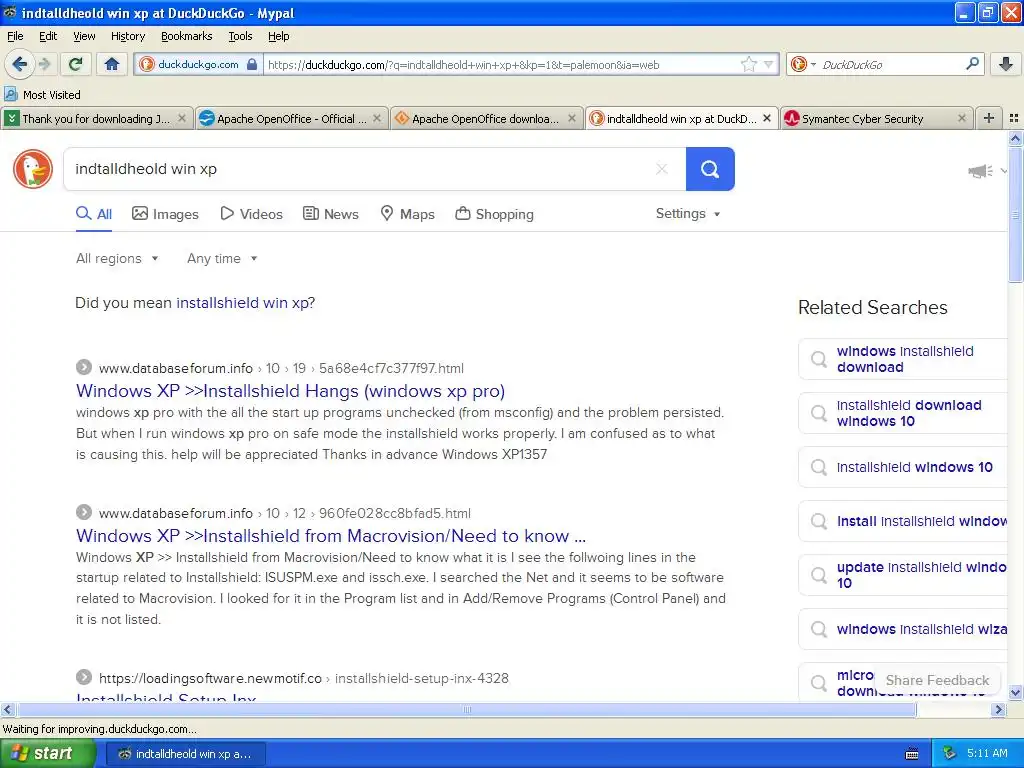This screenshot has width=1024, height=768.
Task: Open 'Installshield Hangs (windows xp pro)' result
Action: coord(291,391)
